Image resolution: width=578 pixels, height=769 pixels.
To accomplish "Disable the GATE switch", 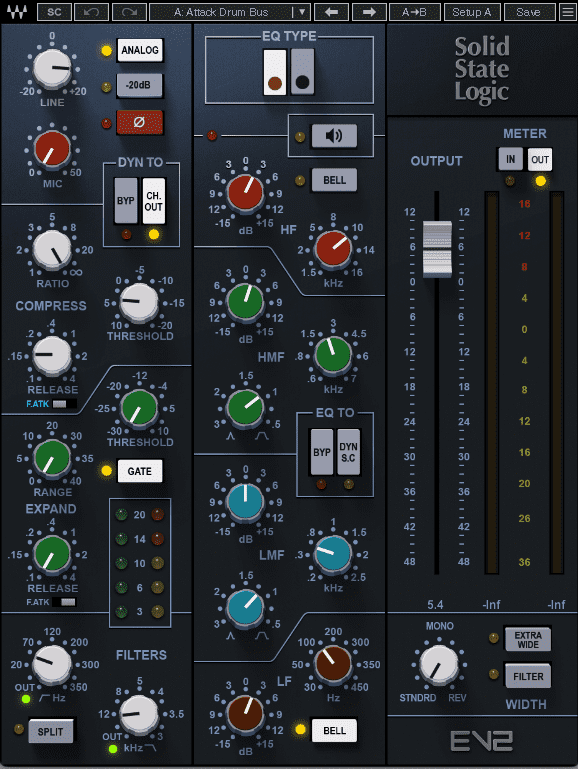I will pyautogui.click(x=140, y=471).
